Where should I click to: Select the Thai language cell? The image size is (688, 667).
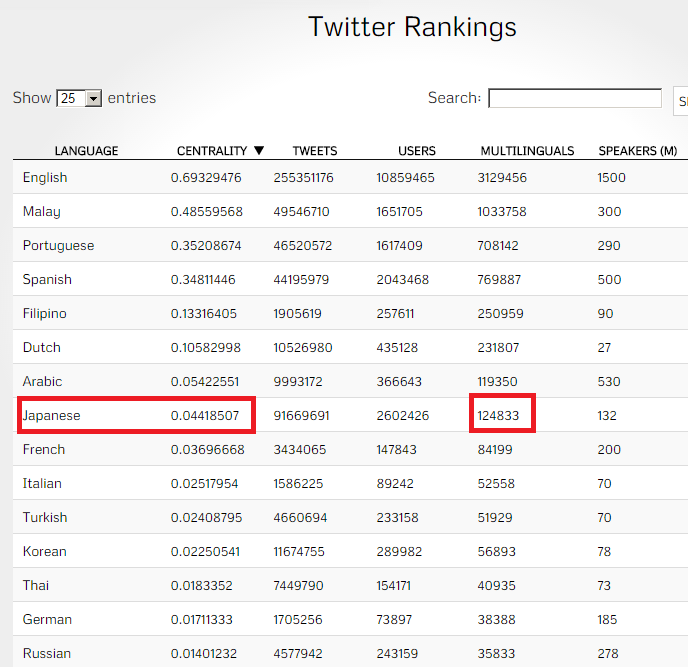click(36, 585)
